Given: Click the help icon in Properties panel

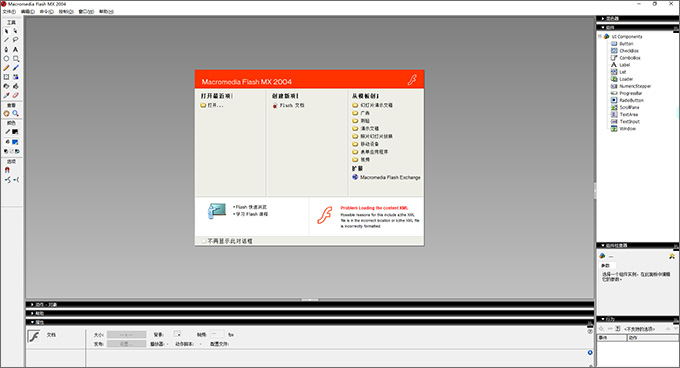Looking at the screenshot, I should point(590,332).
